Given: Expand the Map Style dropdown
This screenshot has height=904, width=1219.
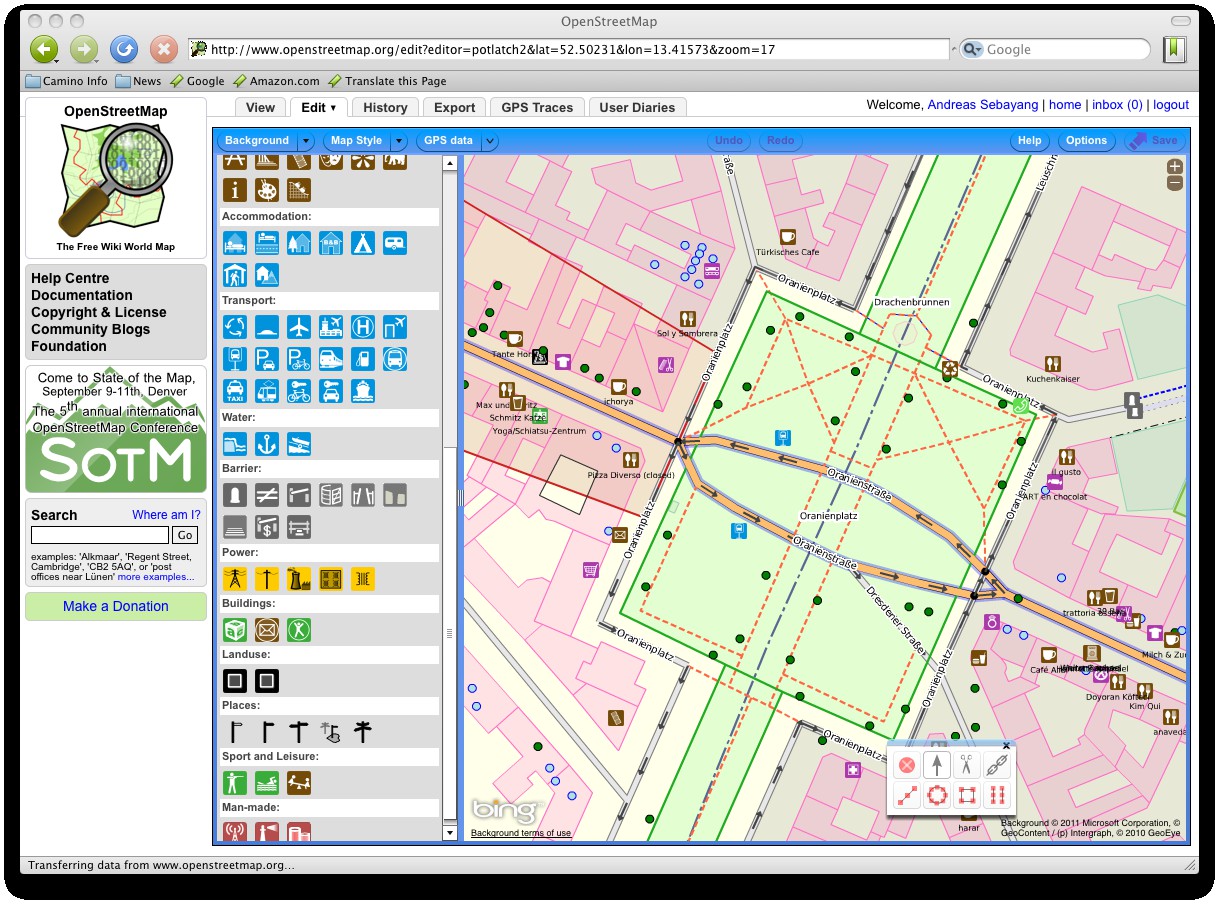Looking at the screenshot, I should [399, 141].
